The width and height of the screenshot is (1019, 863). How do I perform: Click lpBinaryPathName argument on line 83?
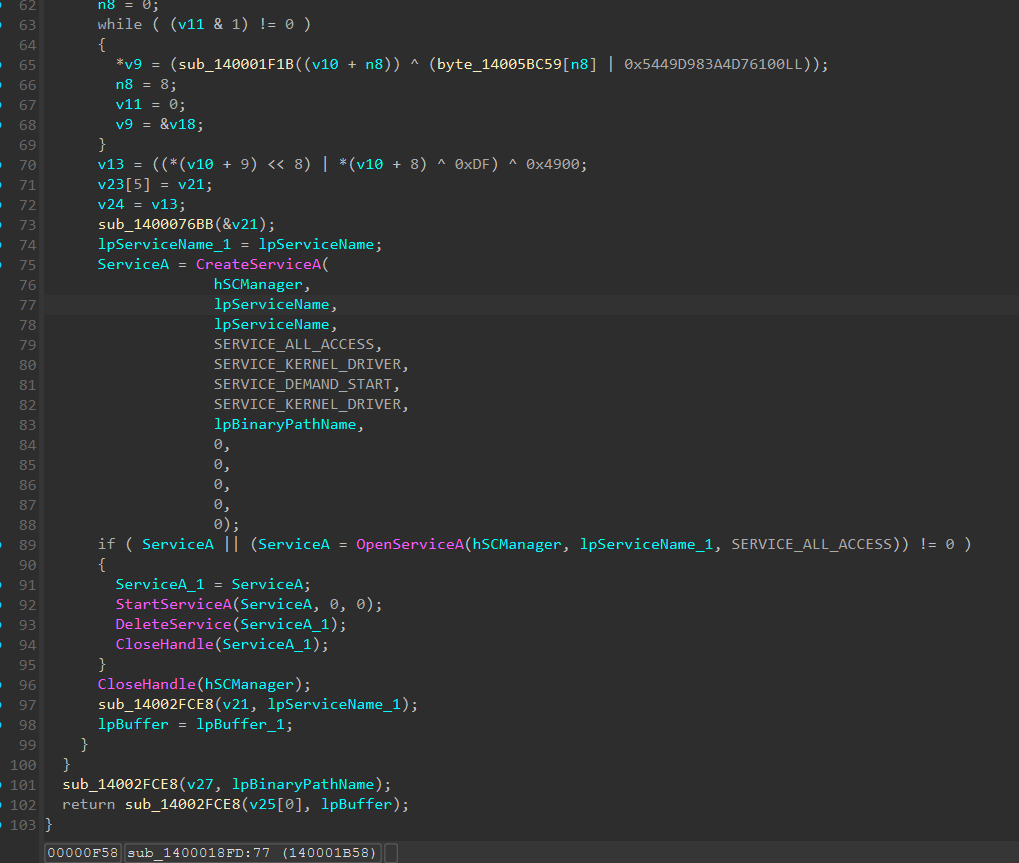(x=285, y=424)
